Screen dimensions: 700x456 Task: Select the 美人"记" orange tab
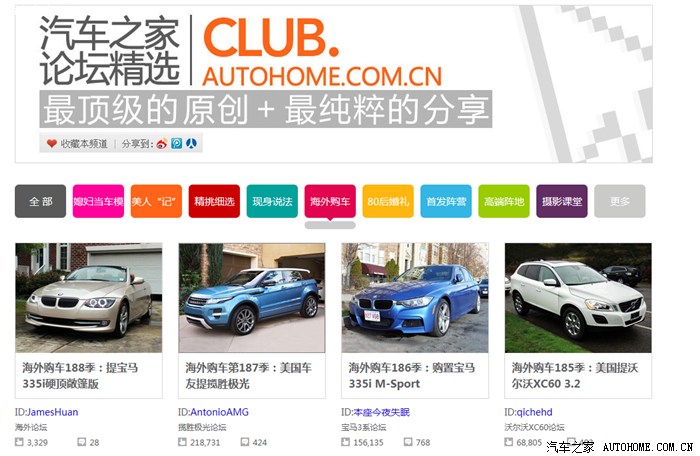(x=156, y=201)
